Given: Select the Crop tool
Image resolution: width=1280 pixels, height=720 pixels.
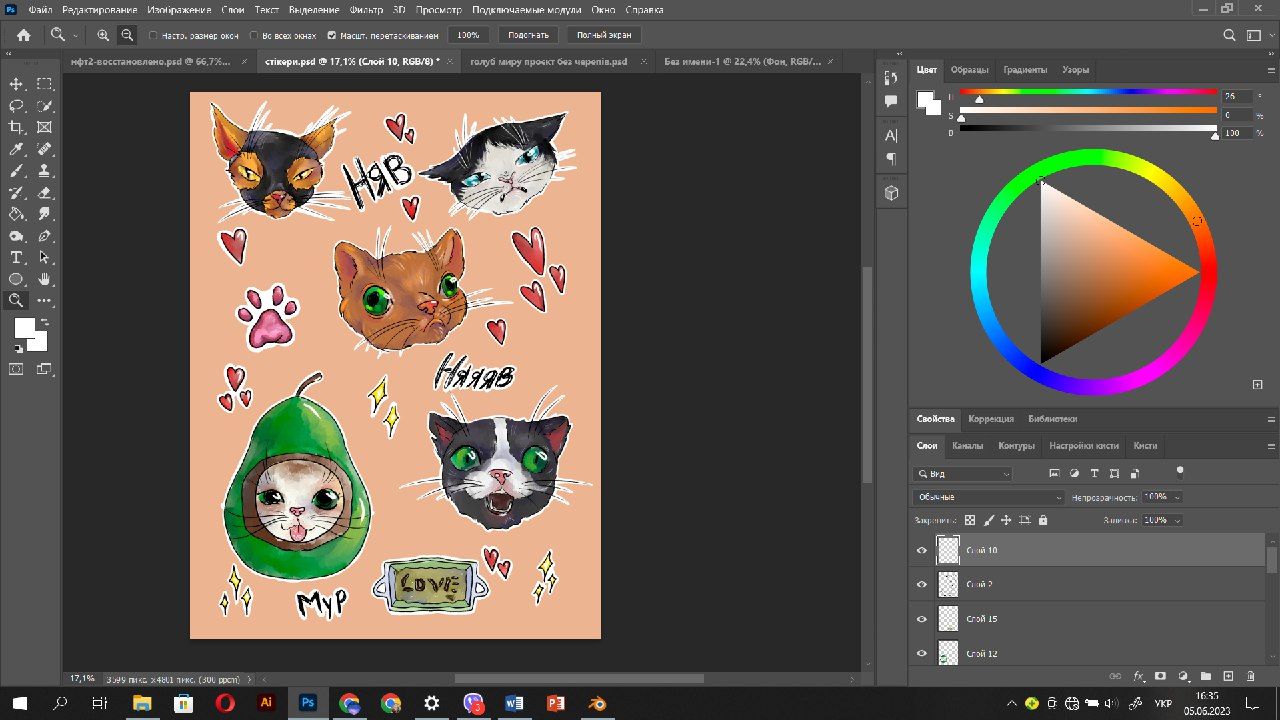Looking at the screenshot, I should (16, 127).
